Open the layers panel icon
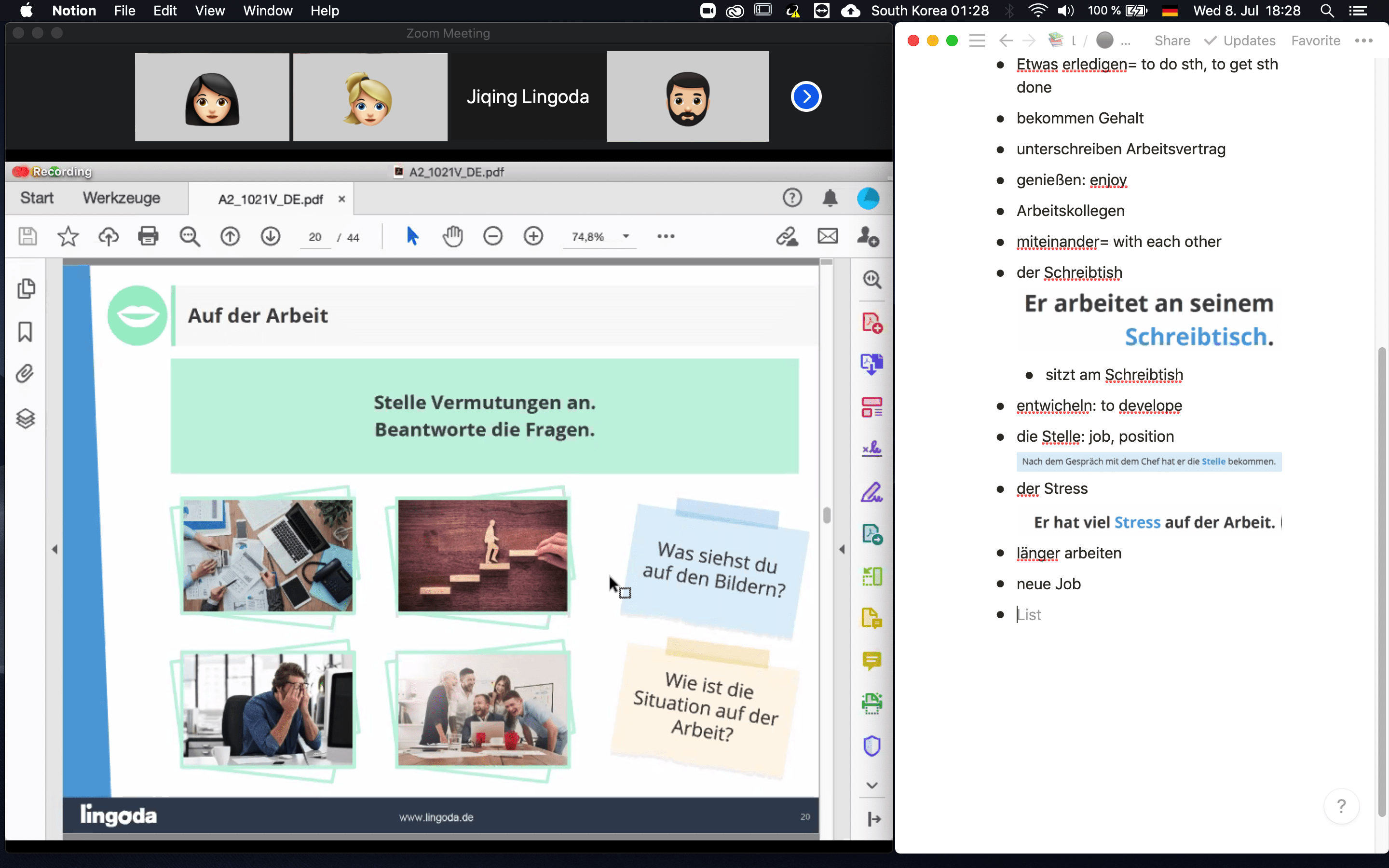This screenshot has width=1389, height=868. (25, 419)
